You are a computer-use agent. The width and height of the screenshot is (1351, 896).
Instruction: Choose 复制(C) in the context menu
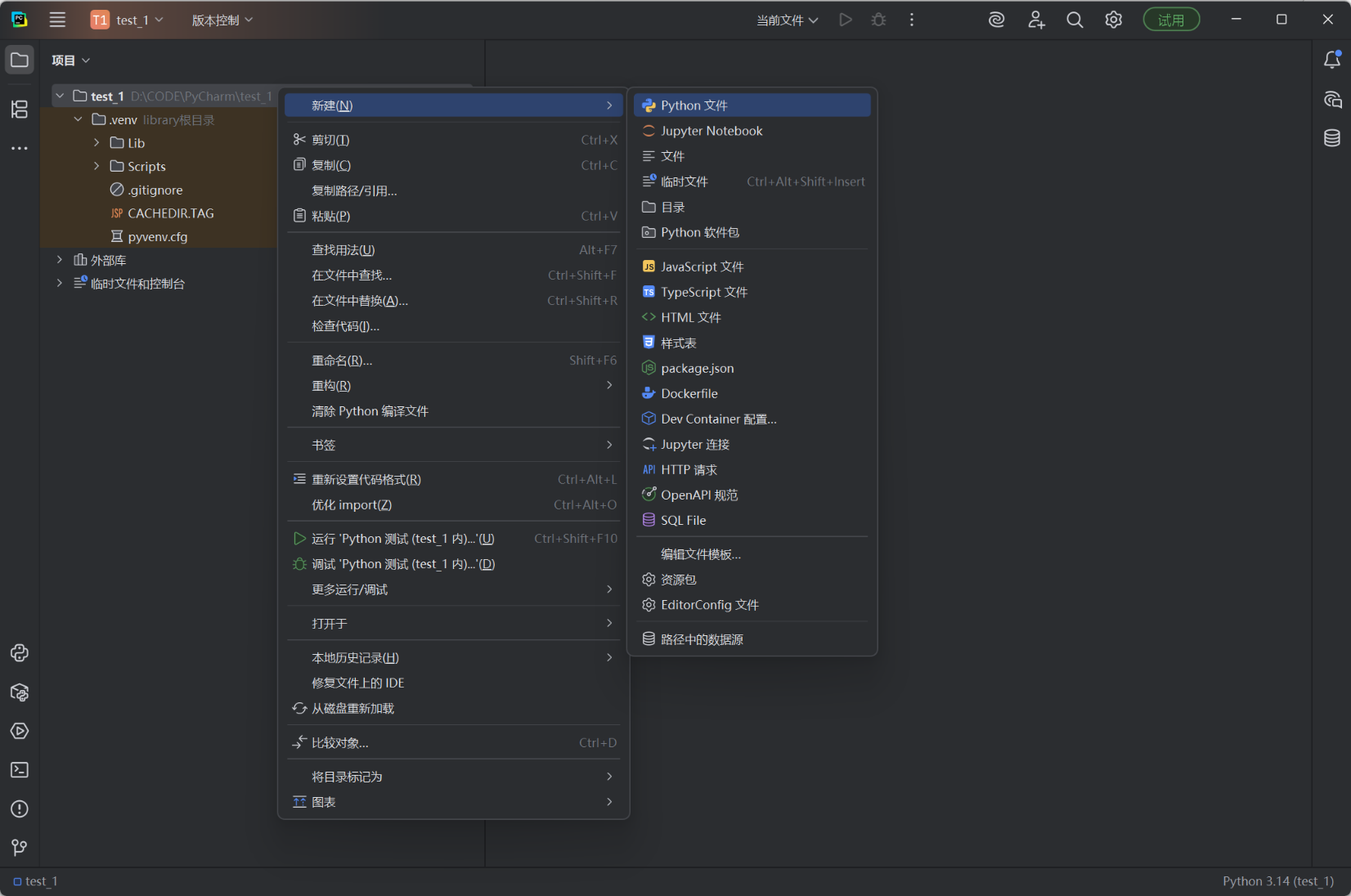point(454,165)
